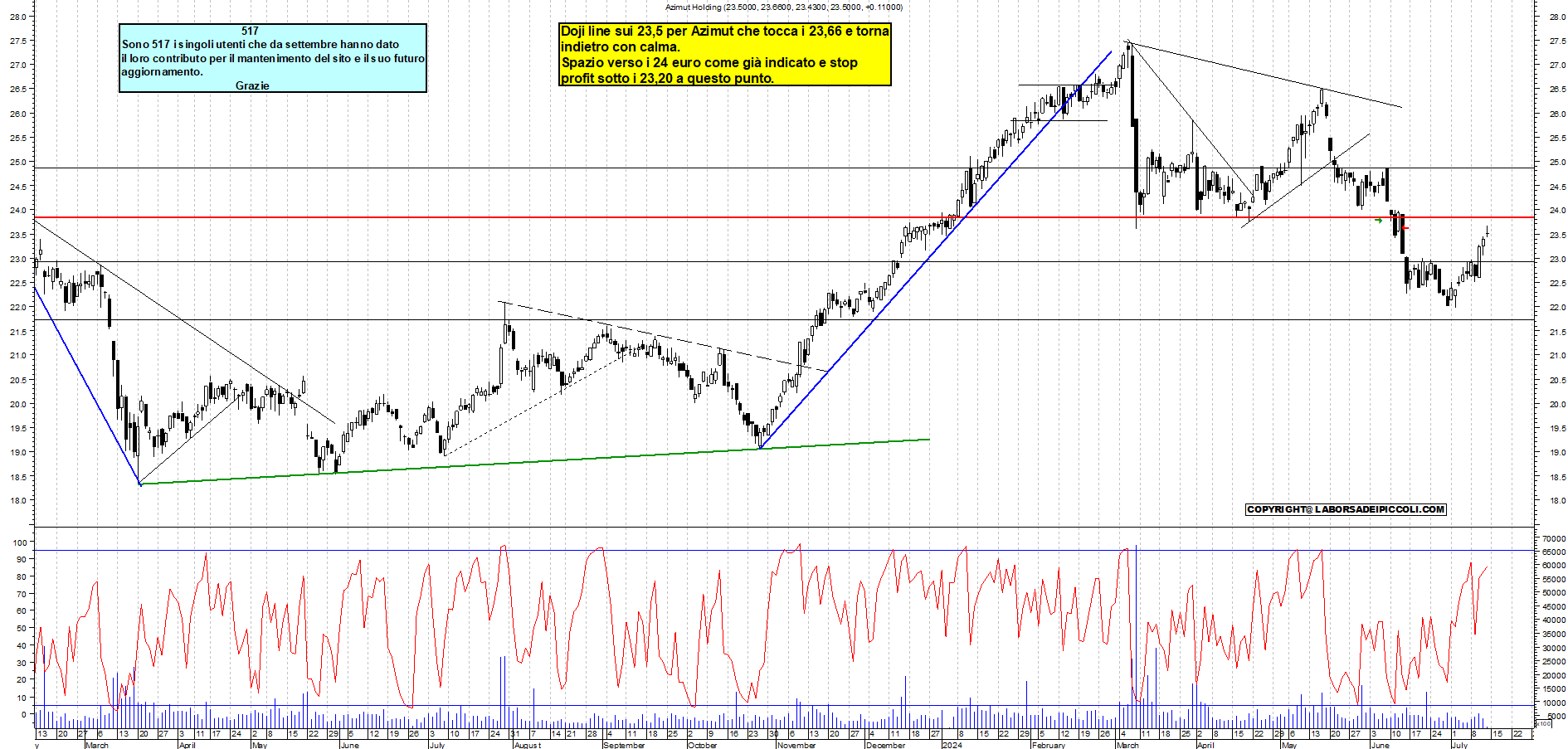
Task: Click the 'profit sotto i 23,20' line in the yellow note
Action: coord(668,79)
